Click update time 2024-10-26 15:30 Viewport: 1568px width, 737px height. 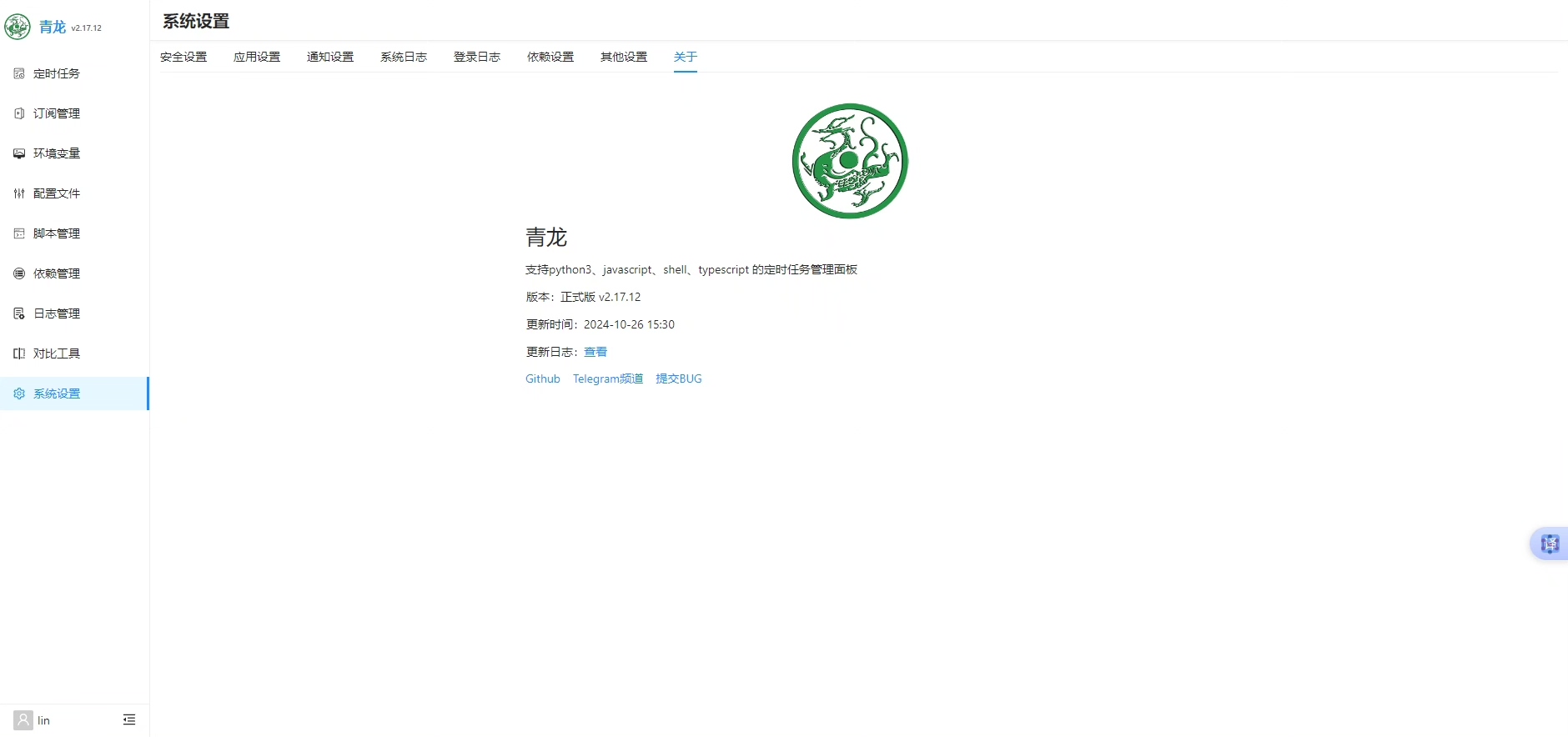point(629,324)
